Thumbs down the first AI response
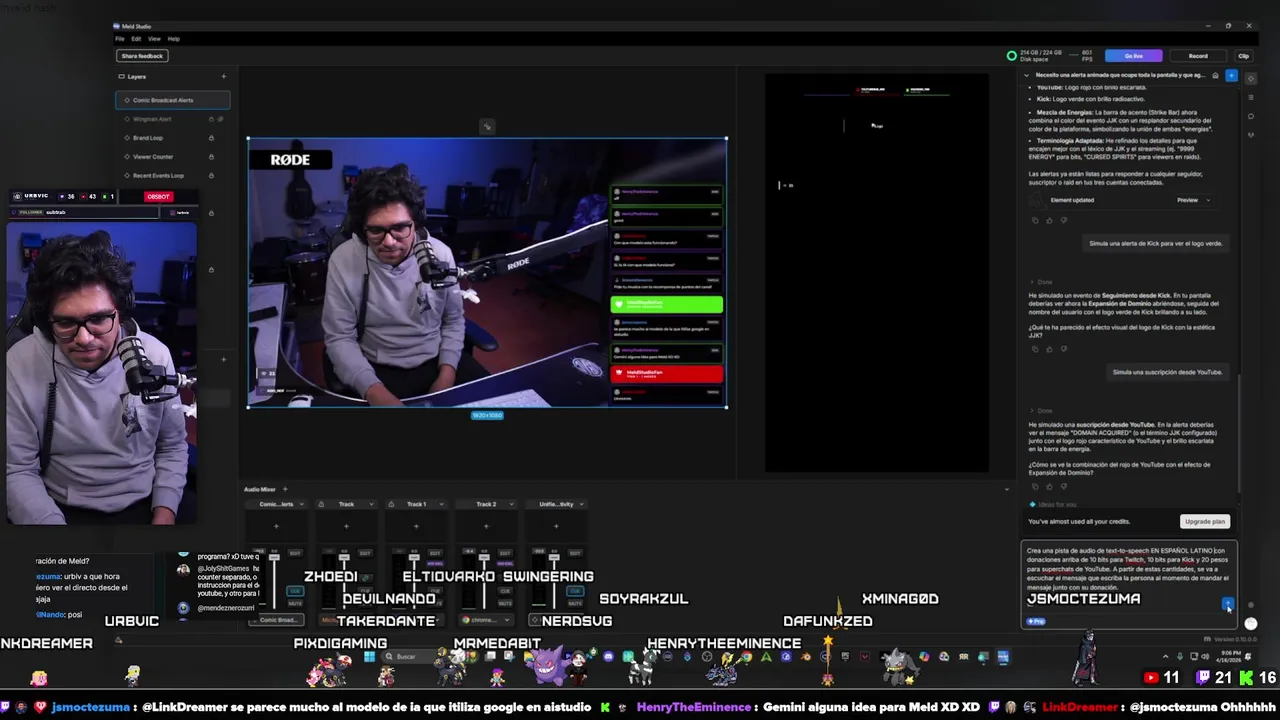 pos(1063,220)
